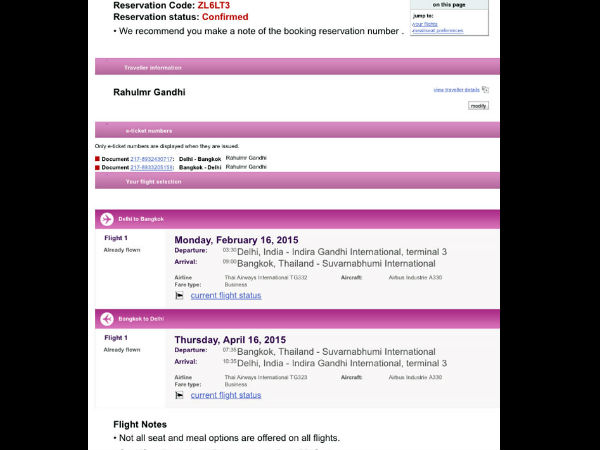Check current flight status for February 16 flight

(x=226, y=296)
